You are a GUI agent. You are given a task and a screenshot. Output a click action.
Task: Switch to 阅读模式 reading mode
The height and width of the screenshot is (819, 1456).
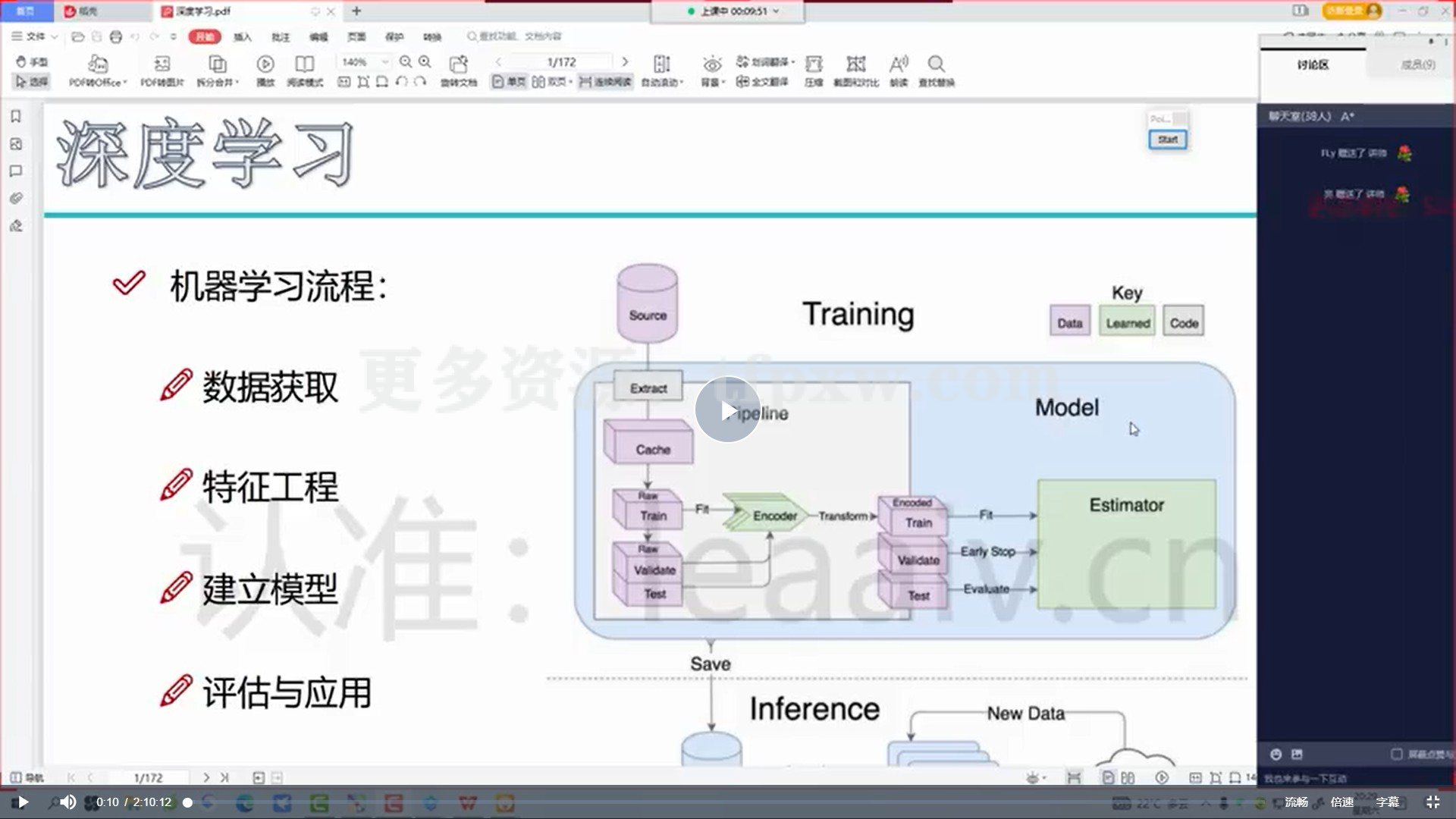[305, 72]
